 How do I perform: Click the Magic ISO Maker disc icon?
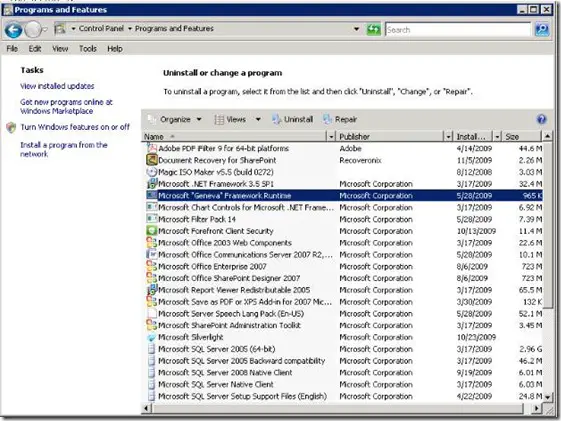point(152,172)
